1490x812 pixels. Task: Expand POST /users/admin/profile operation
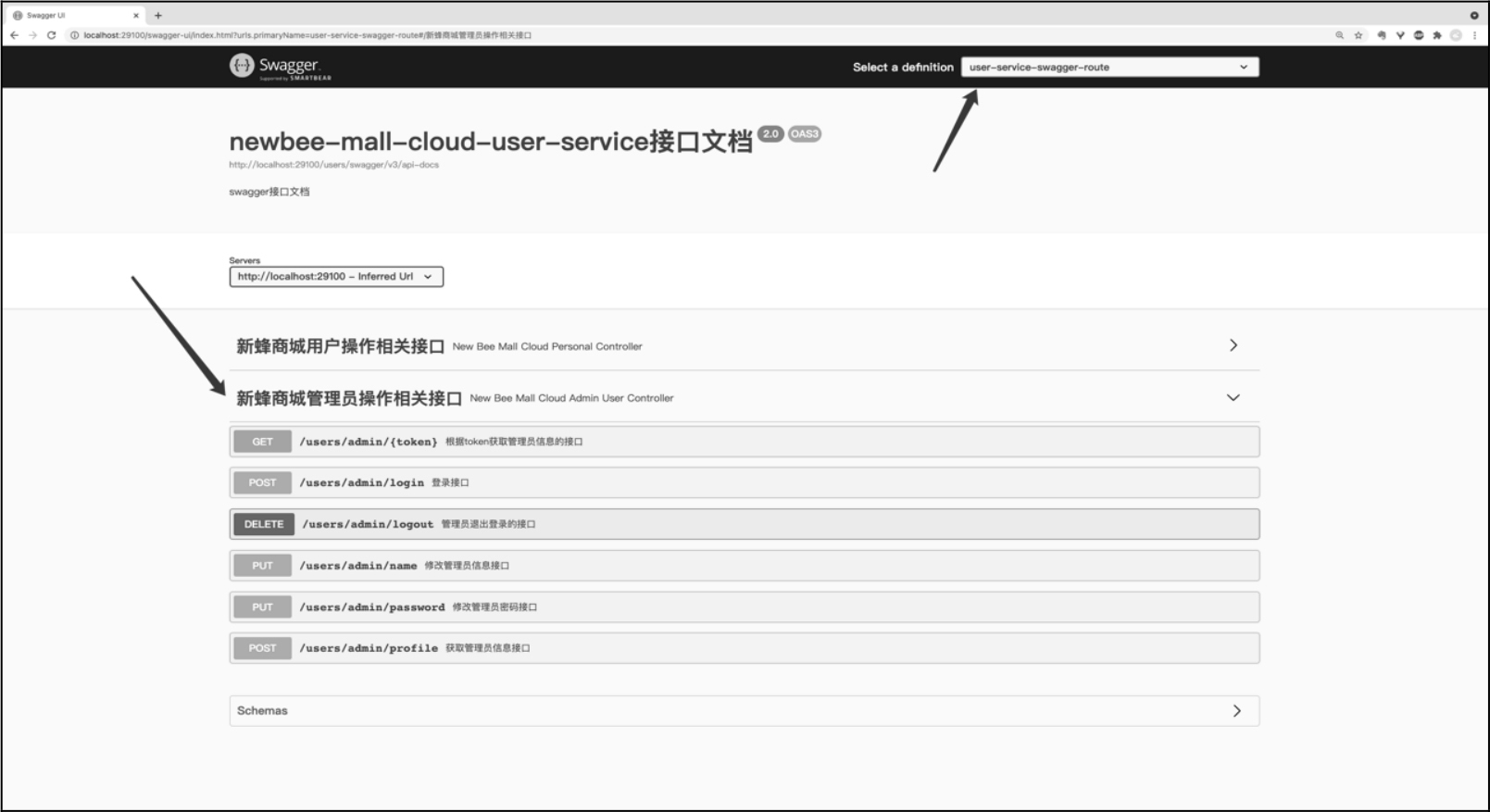point(745,648)
